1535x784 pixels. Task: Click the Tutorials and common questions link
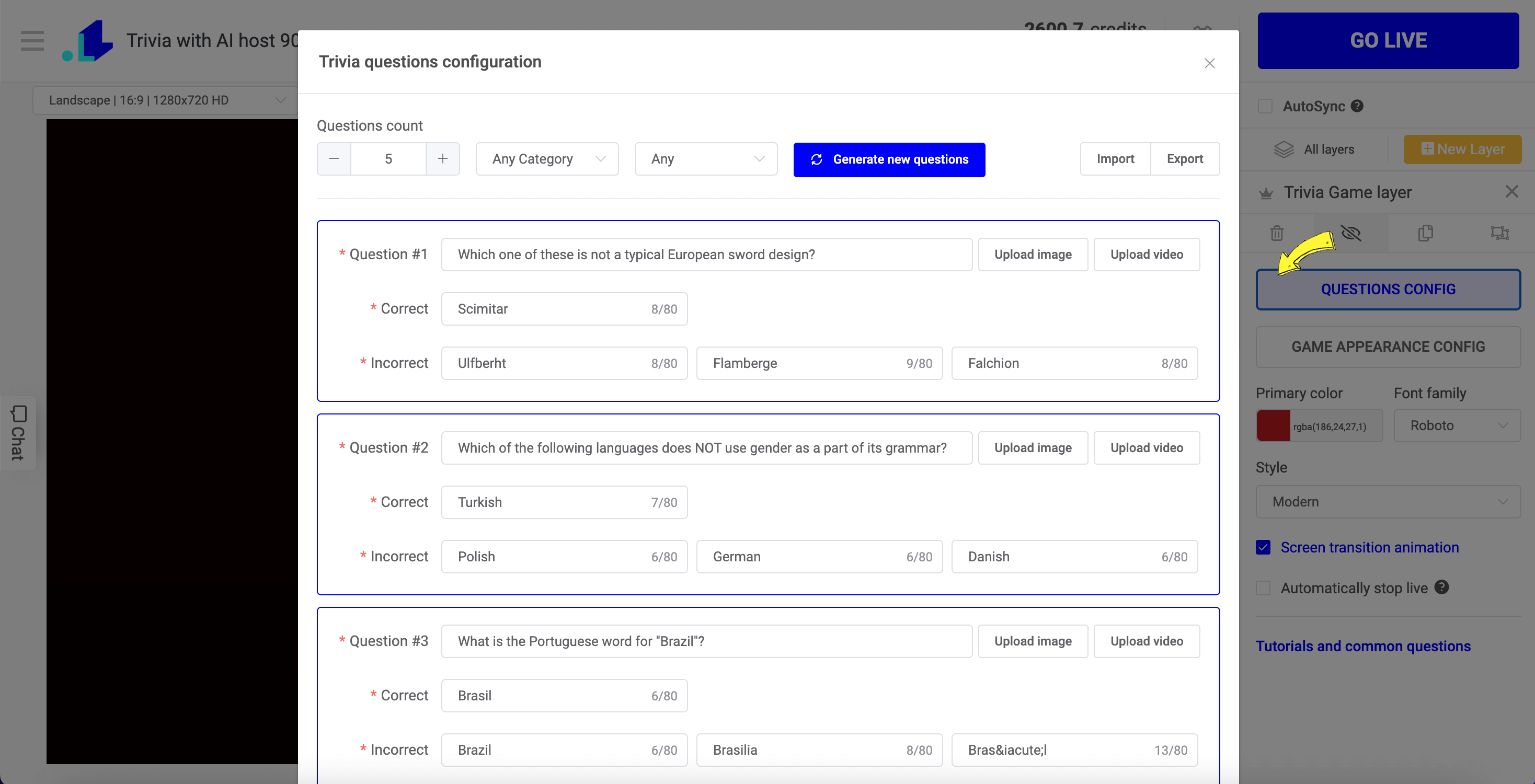[x=1363, y=645]
